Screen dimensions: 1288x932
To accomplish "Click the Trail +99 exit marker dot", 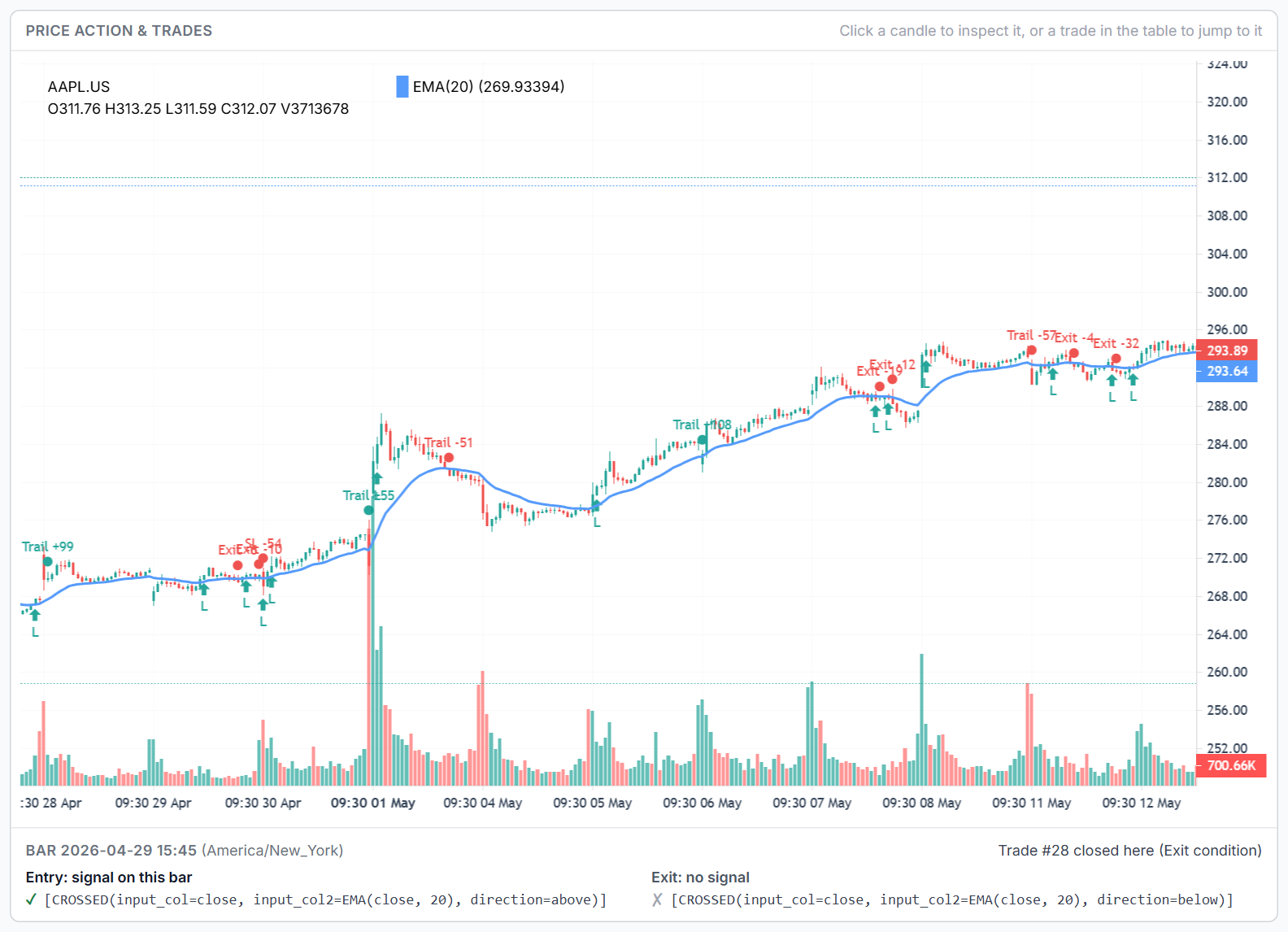I will [x=48, y=561].
